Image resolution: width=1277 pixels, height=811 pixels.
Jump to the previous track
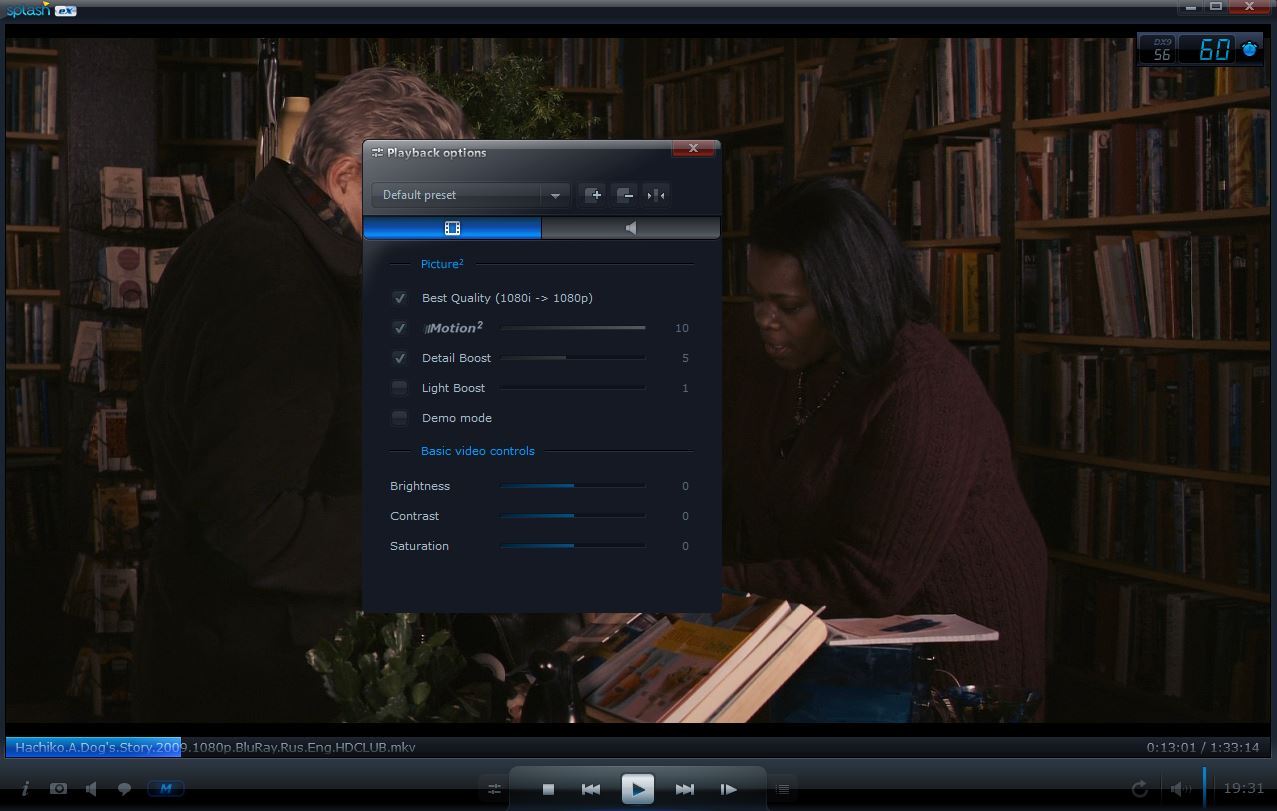591,789
